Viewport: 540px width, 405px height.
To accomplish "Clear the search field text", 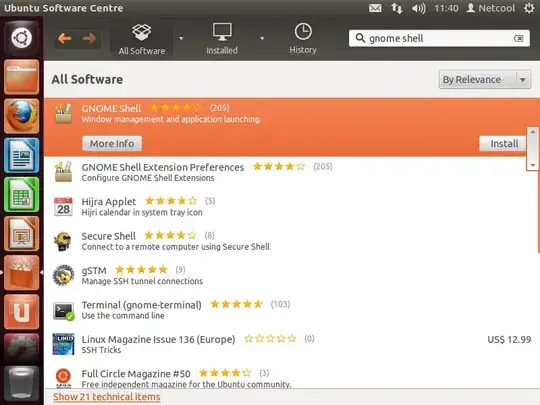I will pos(519,38).
